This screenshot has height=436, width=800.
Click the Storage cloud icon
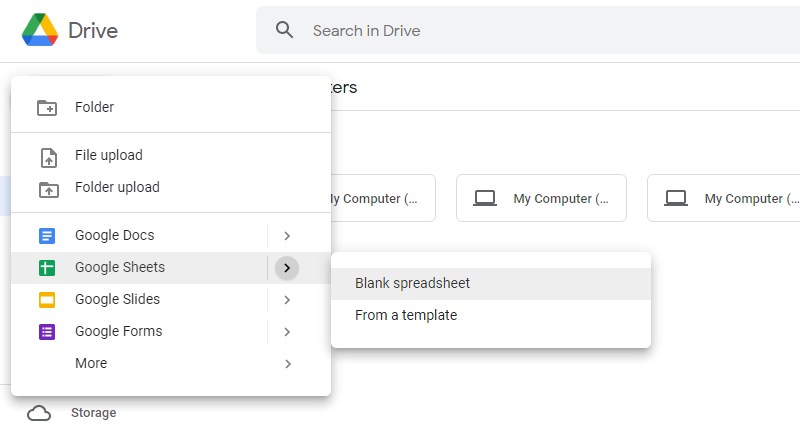[39, 413]
